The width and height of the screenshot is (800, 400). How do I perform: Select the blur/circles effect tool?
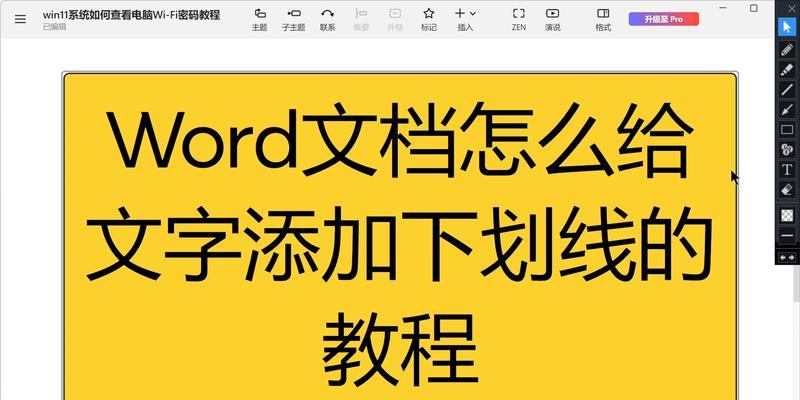(x=787, y=149)
